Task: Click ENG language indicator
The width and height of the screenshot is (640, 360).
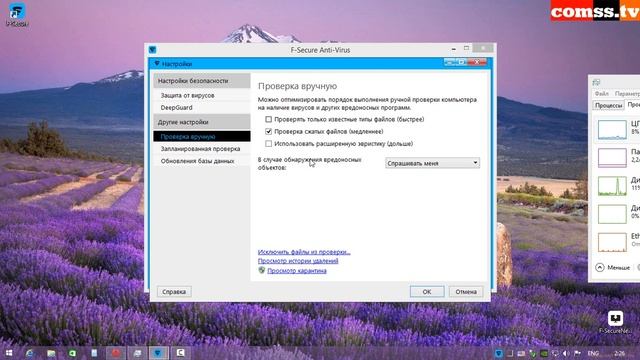Action: click(x=593, y=353)
